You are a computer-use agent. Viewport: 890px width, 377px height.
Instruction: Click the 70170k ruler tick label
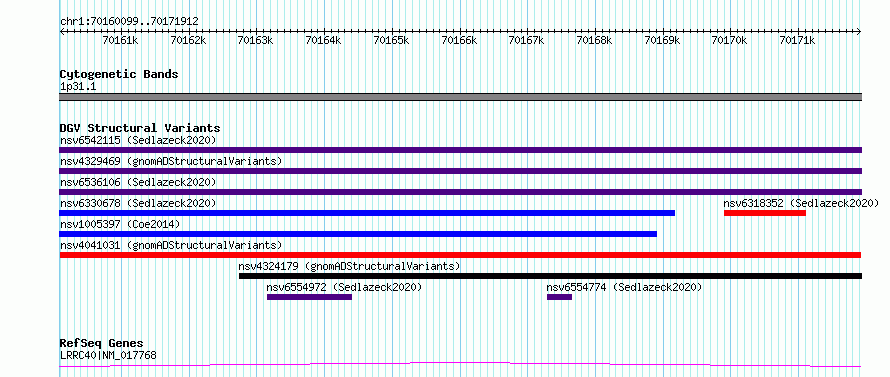pos(730,40)
